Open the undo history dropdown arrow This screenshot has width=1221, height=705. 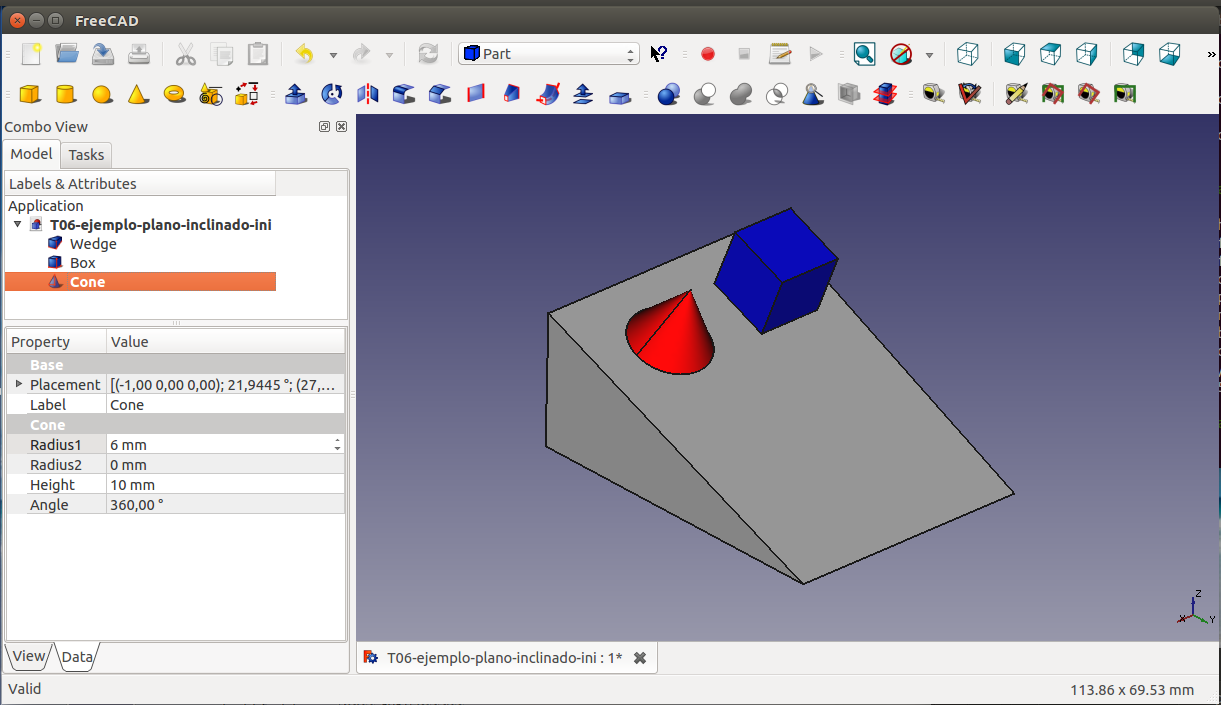pyautogui.click(x=333, y=55)
